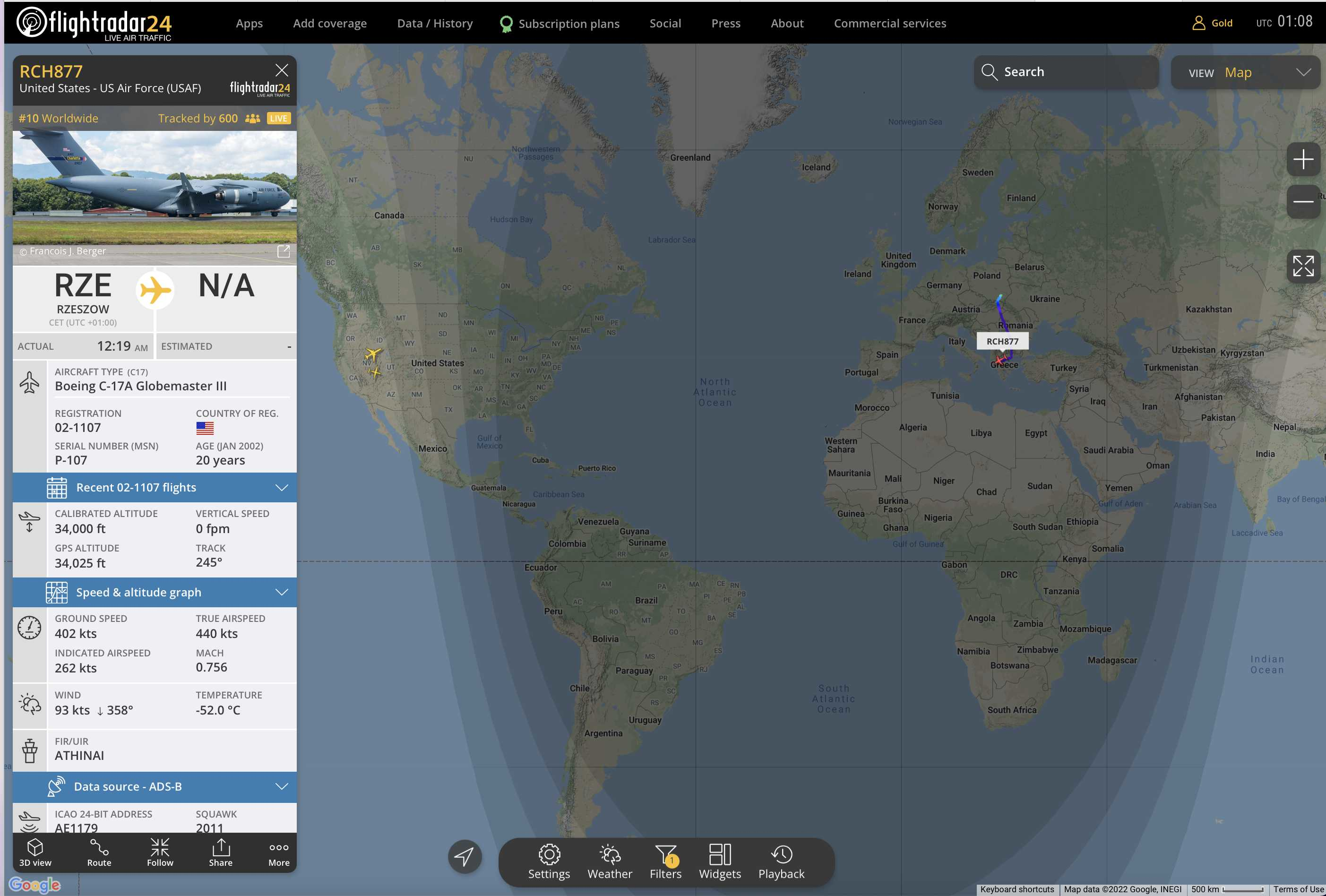Click the RCH877 callsign heading
Image resolution: width=1326 pixels, height=896 pixels.
tap(52, 71)
